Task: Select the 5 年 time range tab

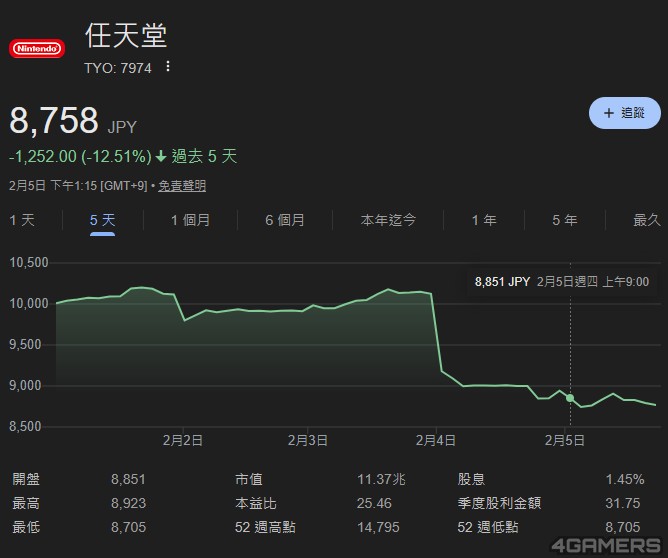Action: click(x=565, y=220)
